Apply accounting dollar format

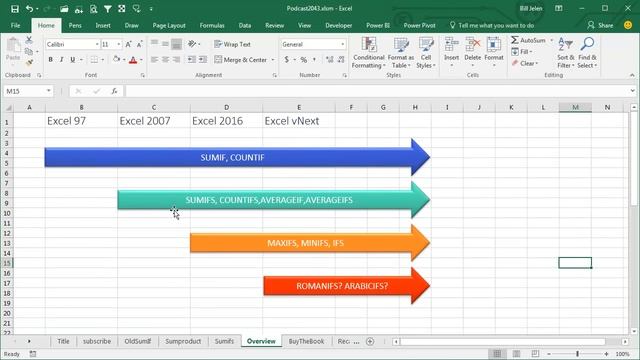click(x=287, y=60)
